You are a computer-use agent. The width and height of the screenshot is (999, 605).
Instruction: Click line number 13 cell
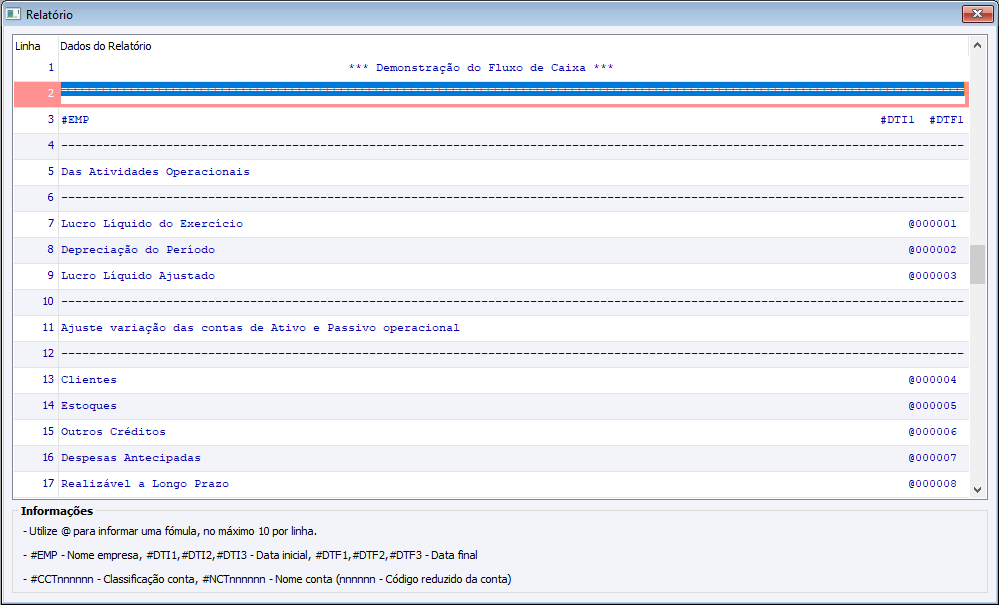36,380
